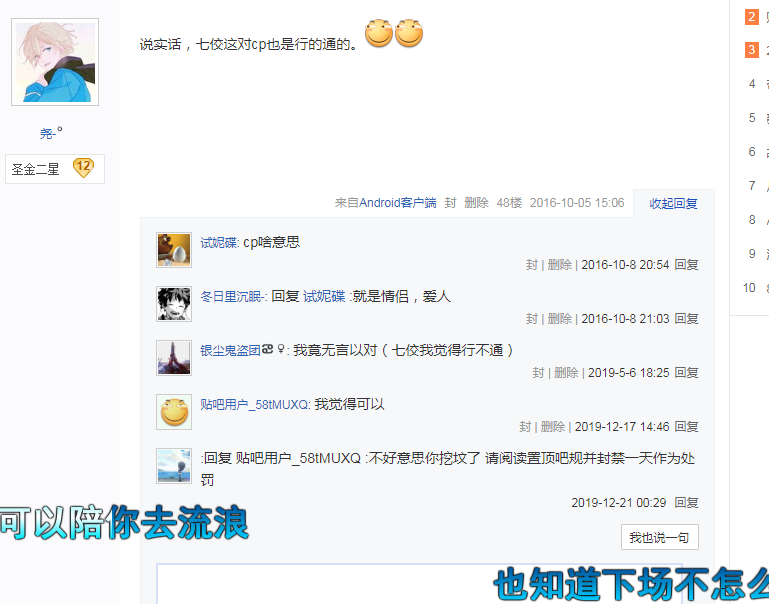Collapse replies with 收起回复
The image size is (769, 604).
(x=673, y=203)
